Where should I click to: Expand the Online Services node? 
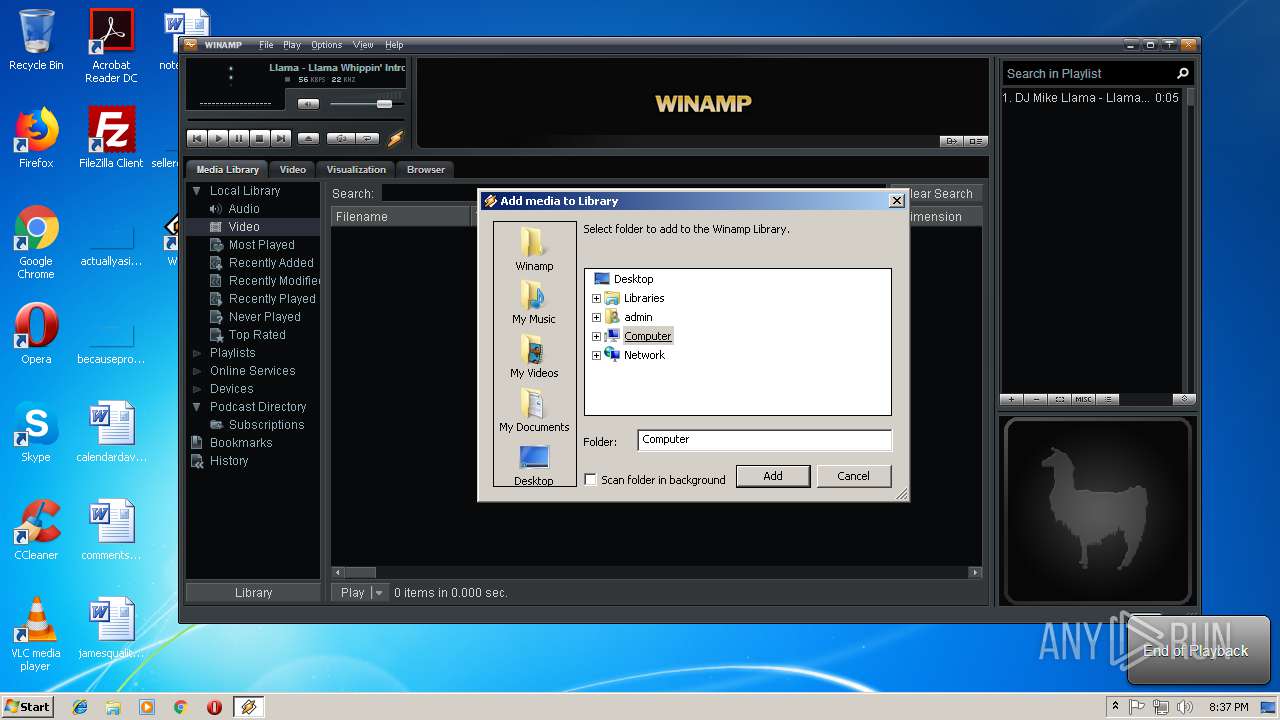197,371
